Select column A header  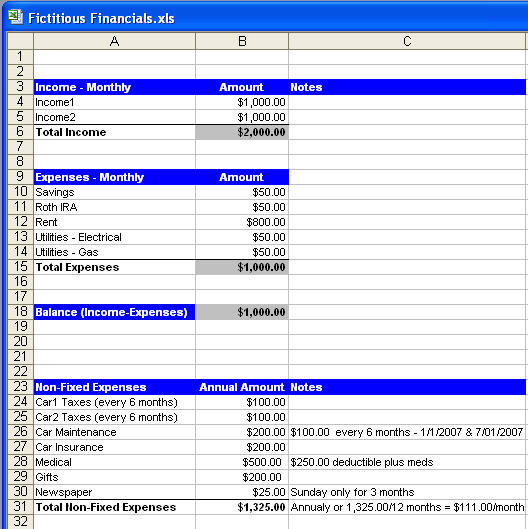point(114,41)
